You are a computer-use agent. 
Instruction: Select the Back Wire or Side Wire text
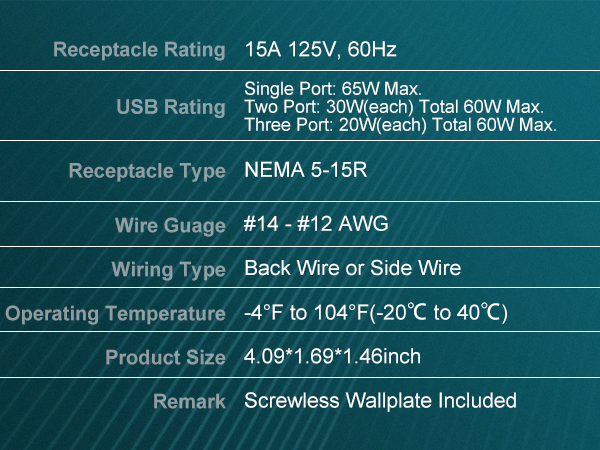pos(353,269)
